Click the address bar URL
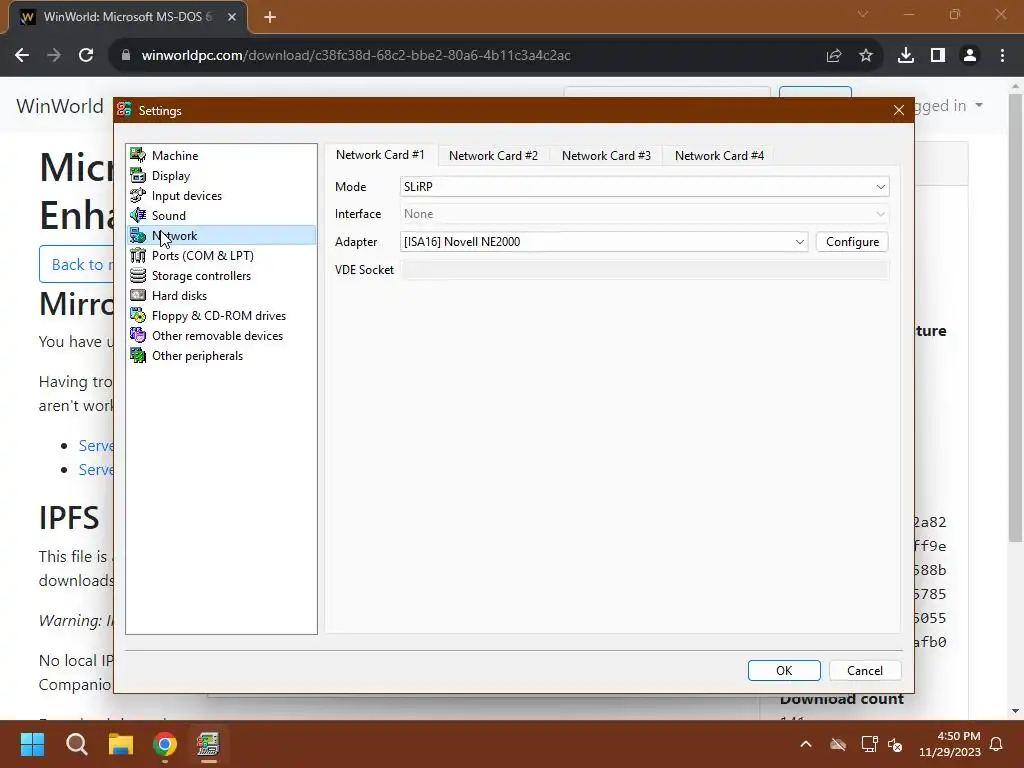The image size is (1024, 768). click(x=356, y=56)
